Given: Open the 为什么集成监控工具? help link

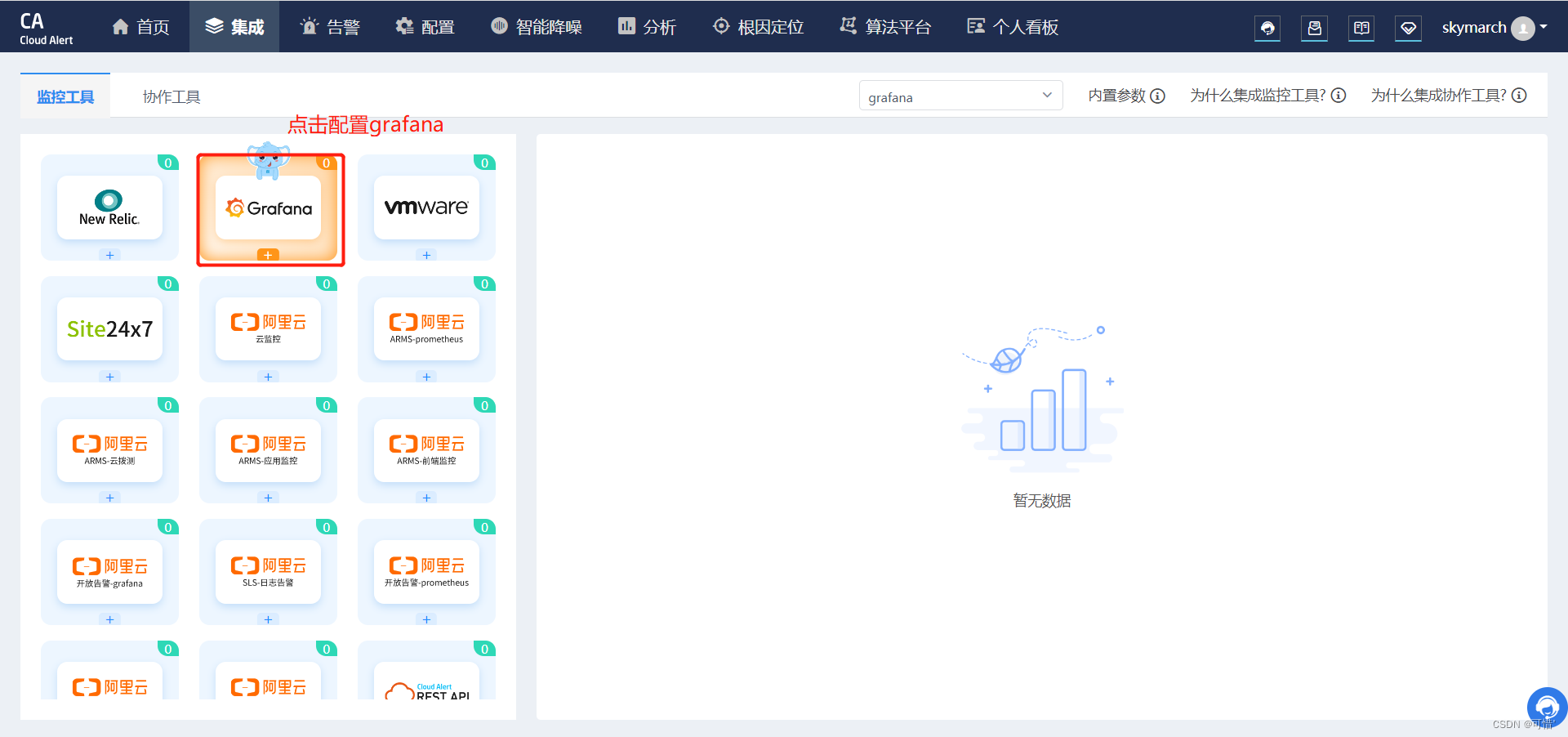Looking at the screenshot, I should tap(1267, 96).
